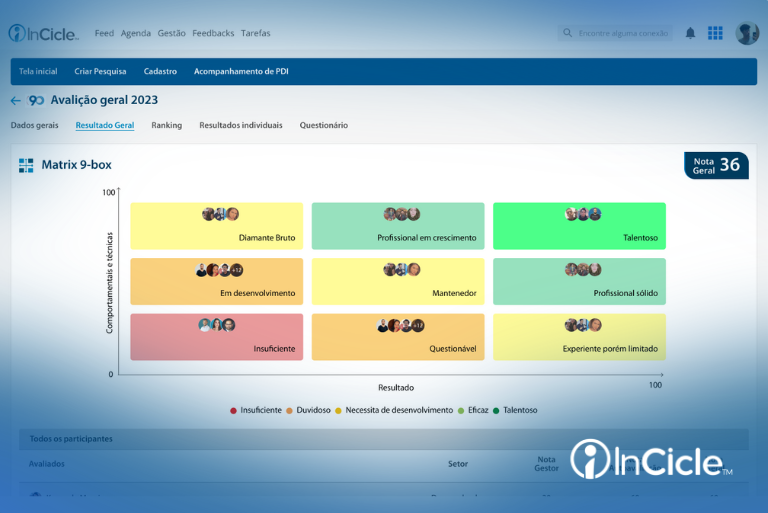Go back with the left arrow

click(x=15, y=100)
